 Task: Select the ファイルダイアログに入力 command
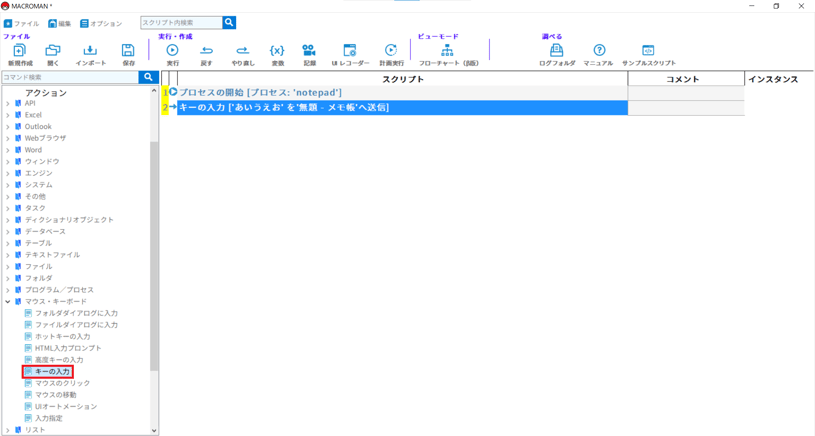[x=76, y=325]
